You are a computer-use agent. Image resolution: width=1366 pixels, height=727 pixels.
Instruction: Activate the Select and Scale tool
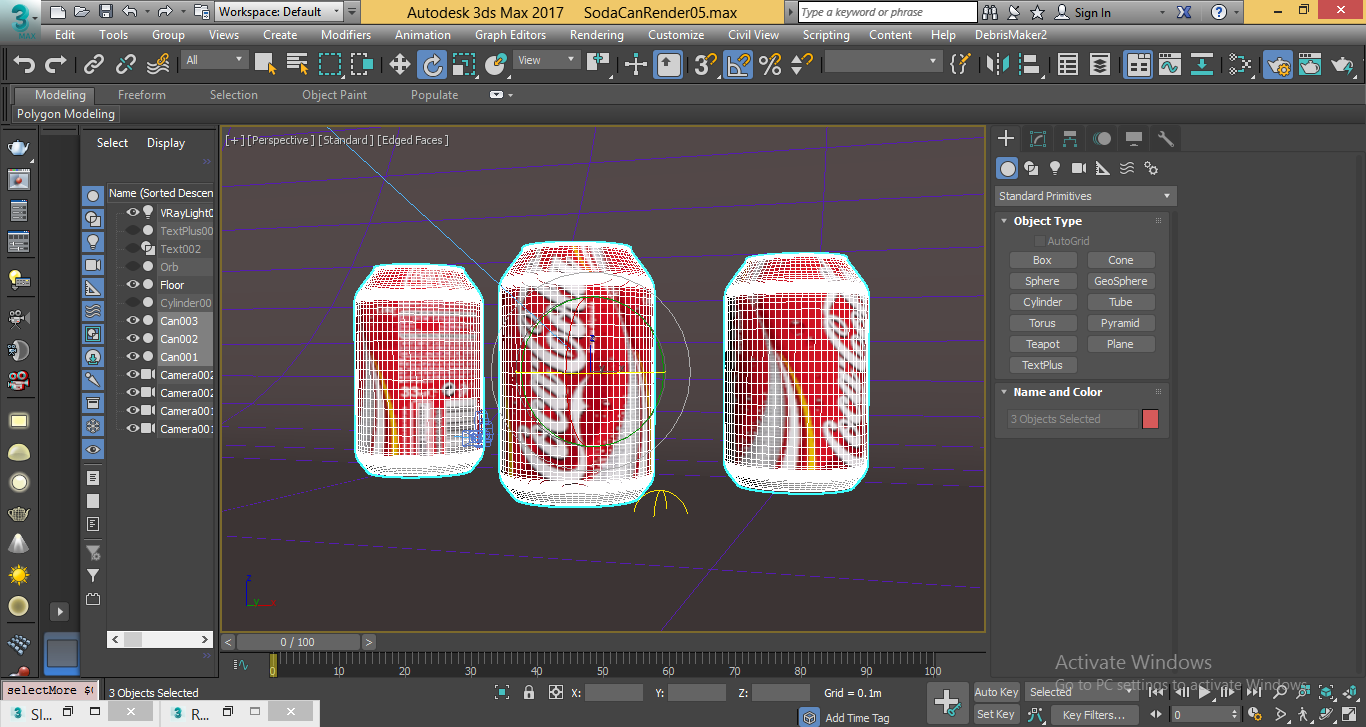(464, 65)
